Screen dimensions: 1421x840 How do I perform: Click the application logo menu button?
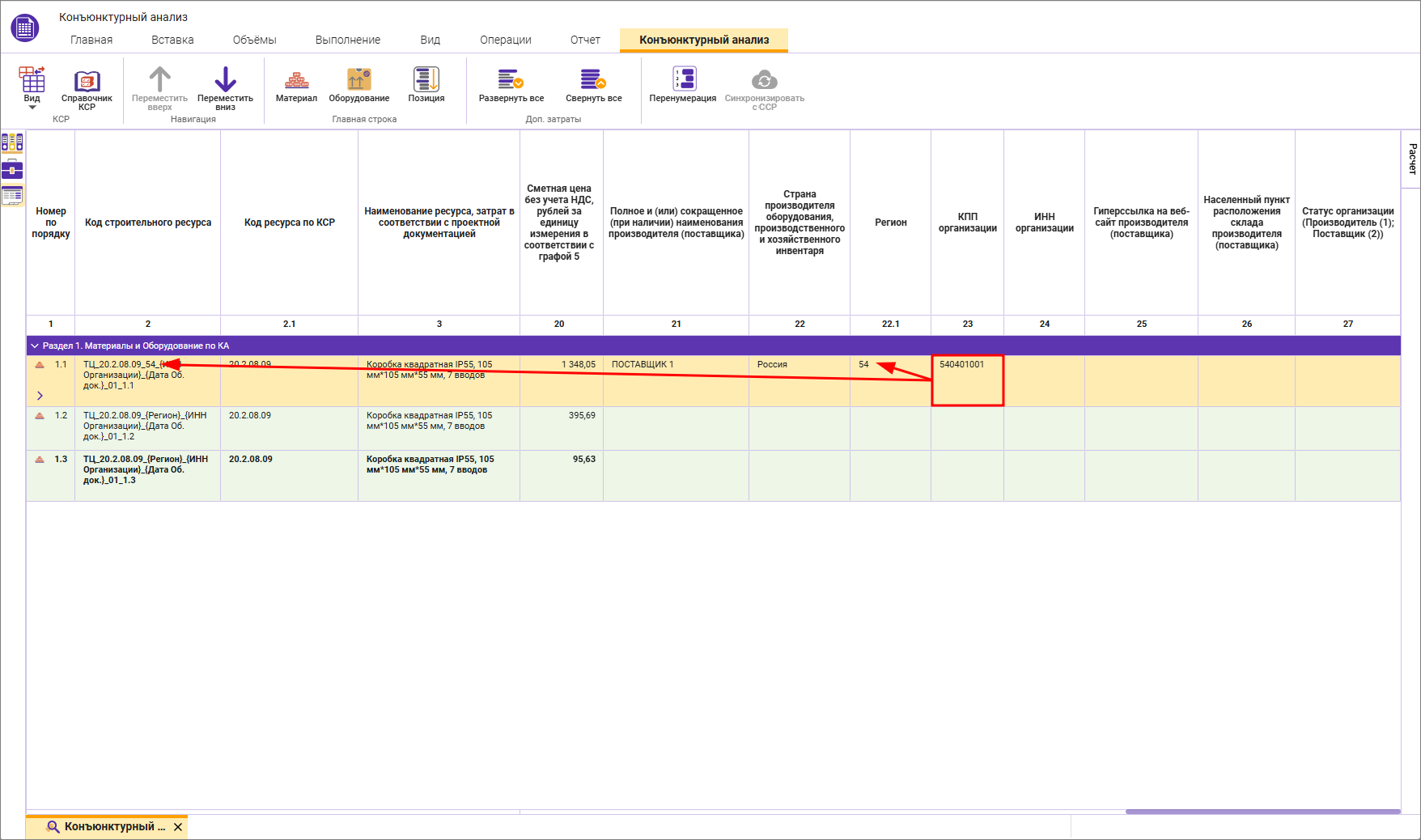24,28
